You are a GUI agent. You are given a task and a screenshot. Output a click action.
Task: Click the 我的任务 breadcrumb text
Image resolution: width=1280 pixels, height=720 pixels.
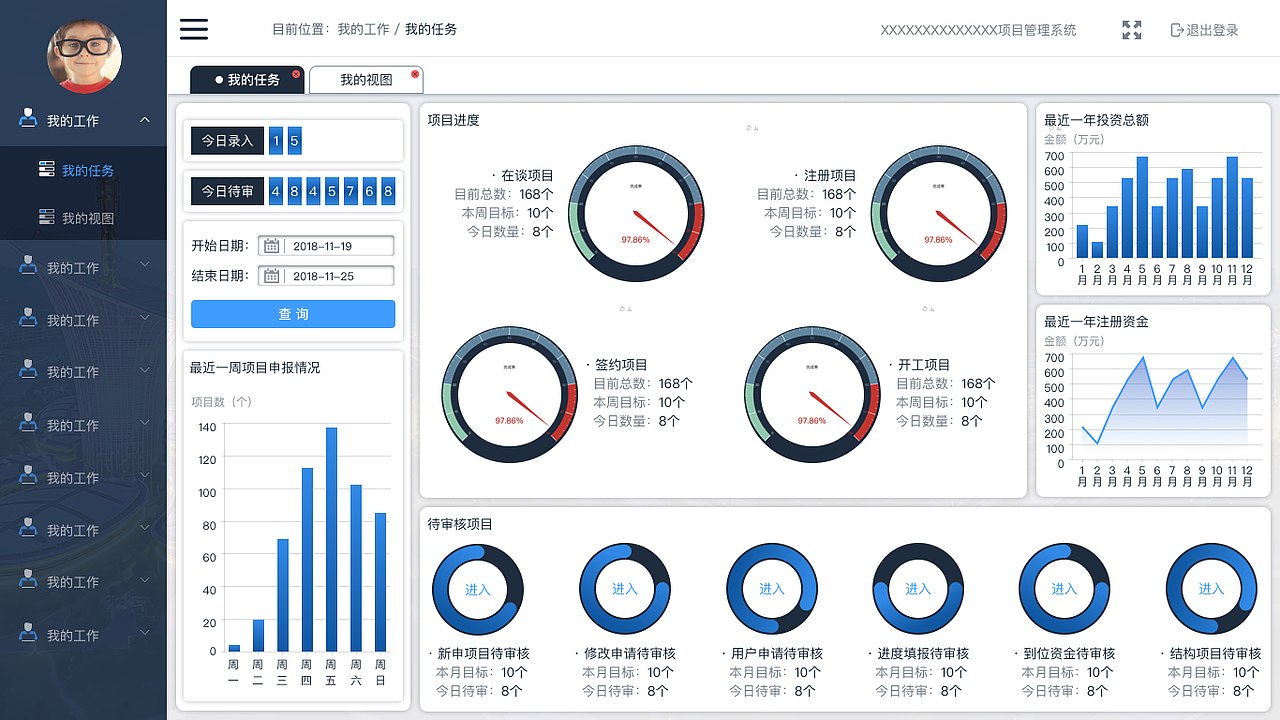click(x=431, y=30)
